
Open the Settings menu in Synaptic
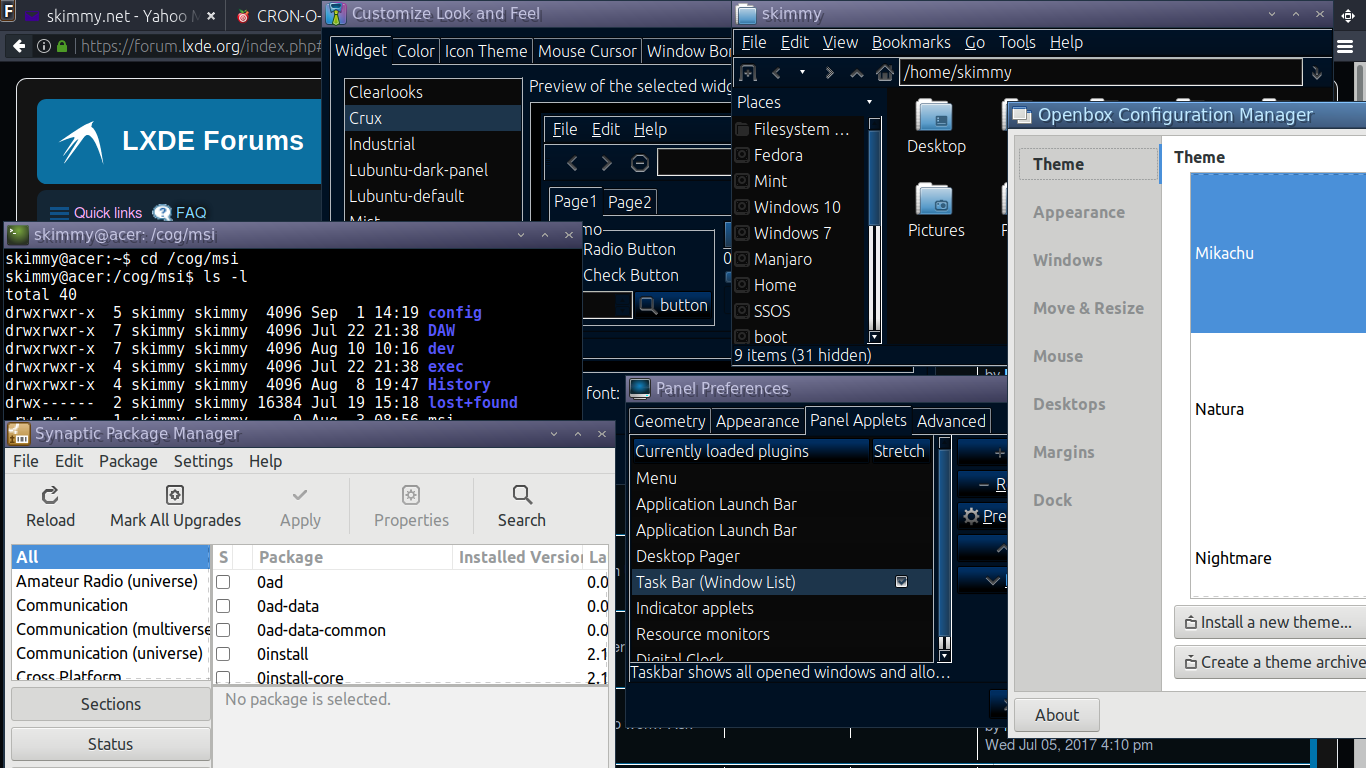[x=203, y=461]
